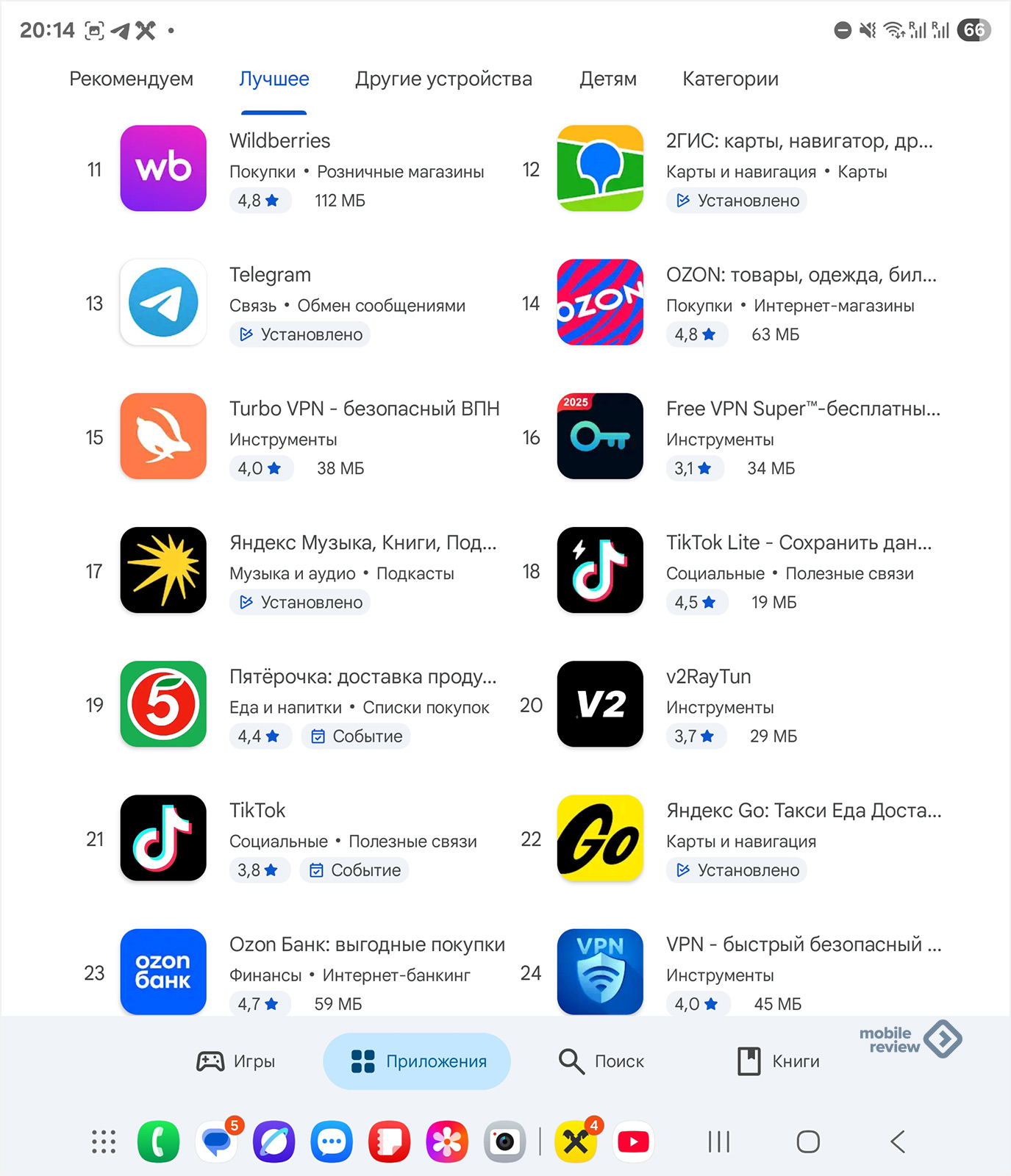Go to the Игры section

(235, 1061)
